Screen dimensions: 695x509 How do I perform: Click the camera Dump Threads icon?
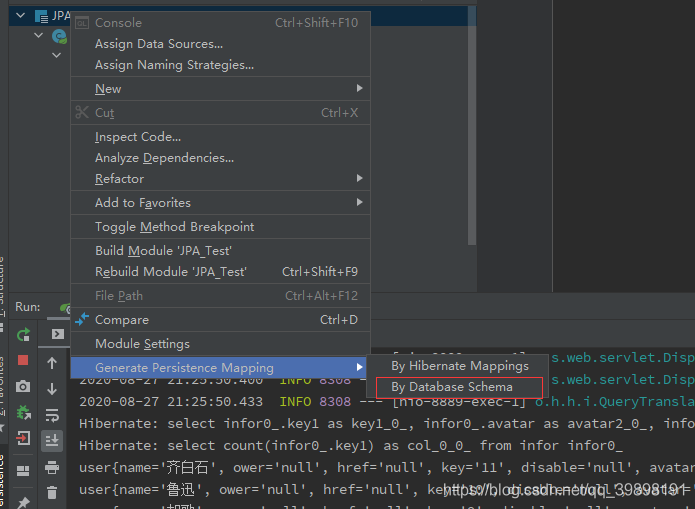[x=23, y=387]
